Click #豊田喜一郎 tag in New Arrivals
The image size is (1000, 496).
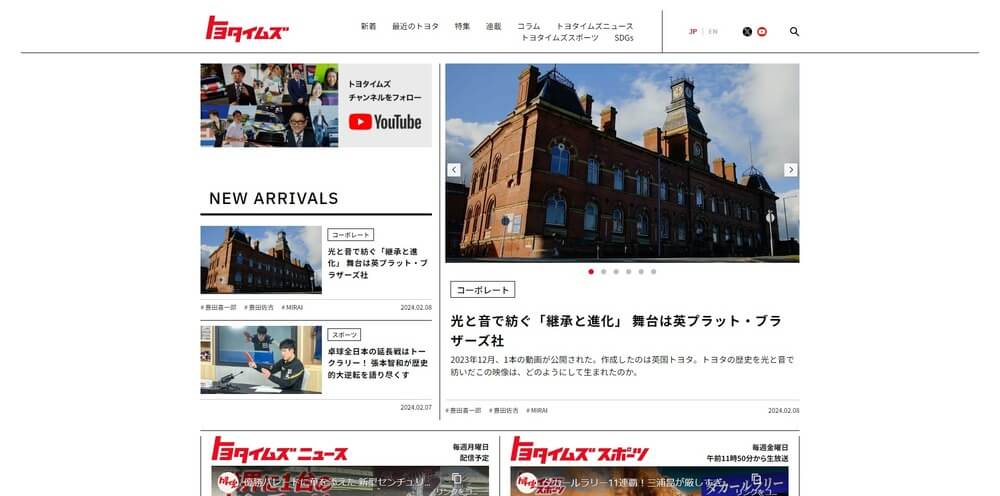219,307
